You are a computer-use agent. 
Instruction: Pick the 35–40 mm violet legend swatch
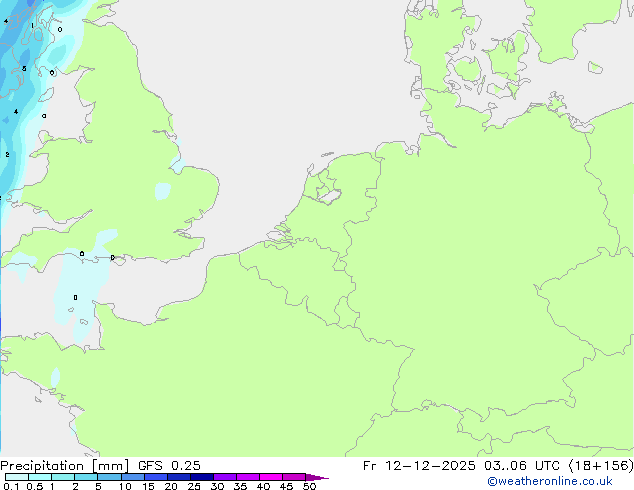coord(247,477)
